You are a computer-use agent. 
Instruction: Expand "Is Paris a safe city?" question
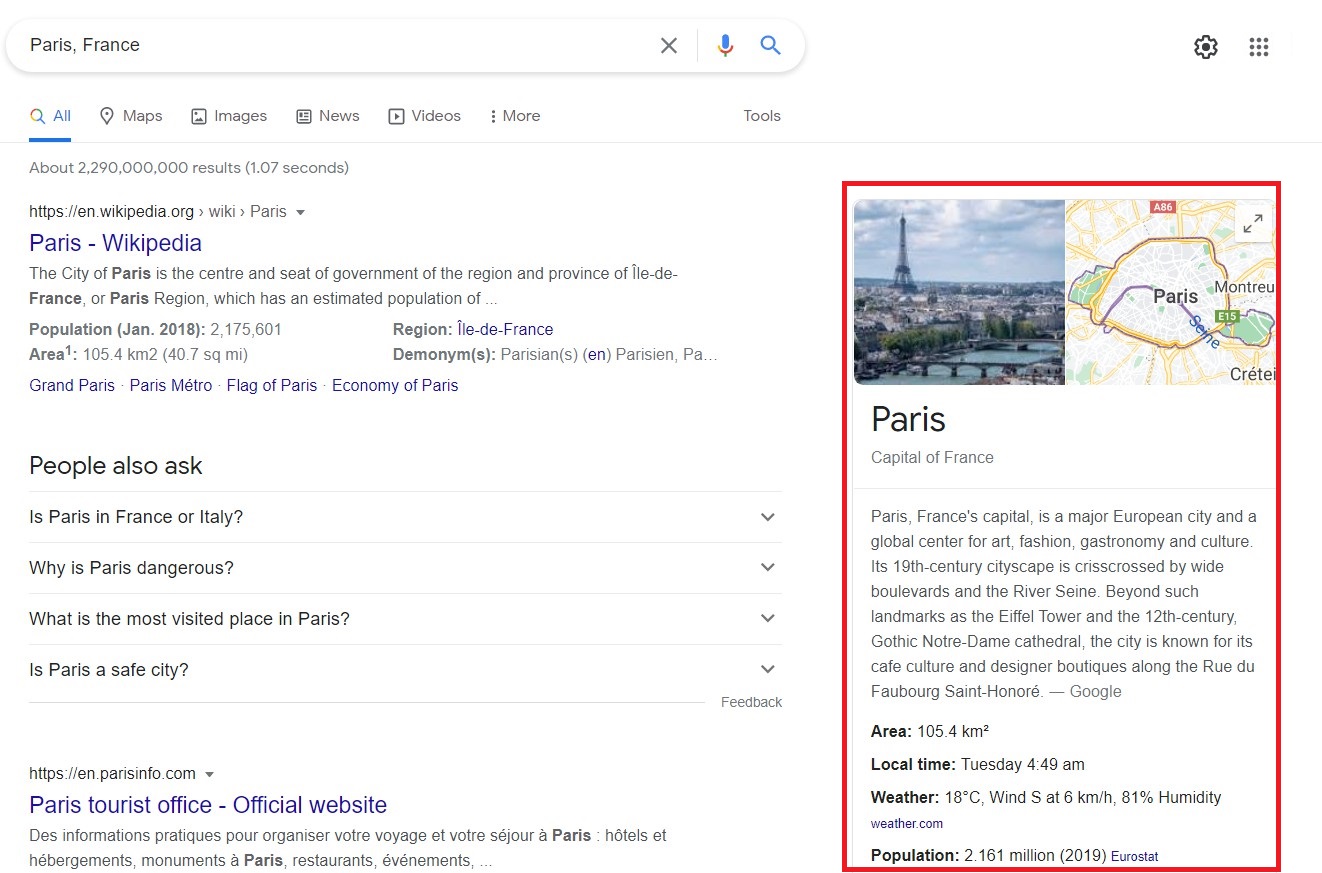click(x=405, y=670)
